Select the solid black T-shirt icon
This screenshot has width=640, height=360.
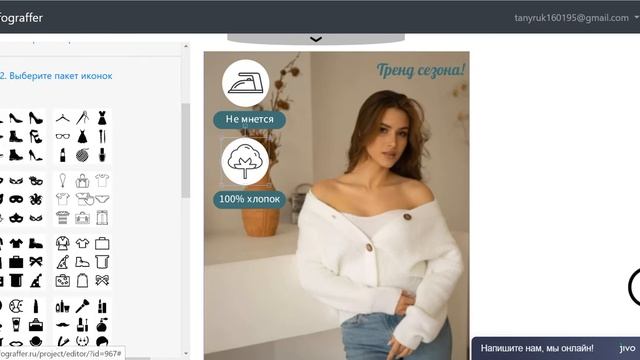click(16, 243)
